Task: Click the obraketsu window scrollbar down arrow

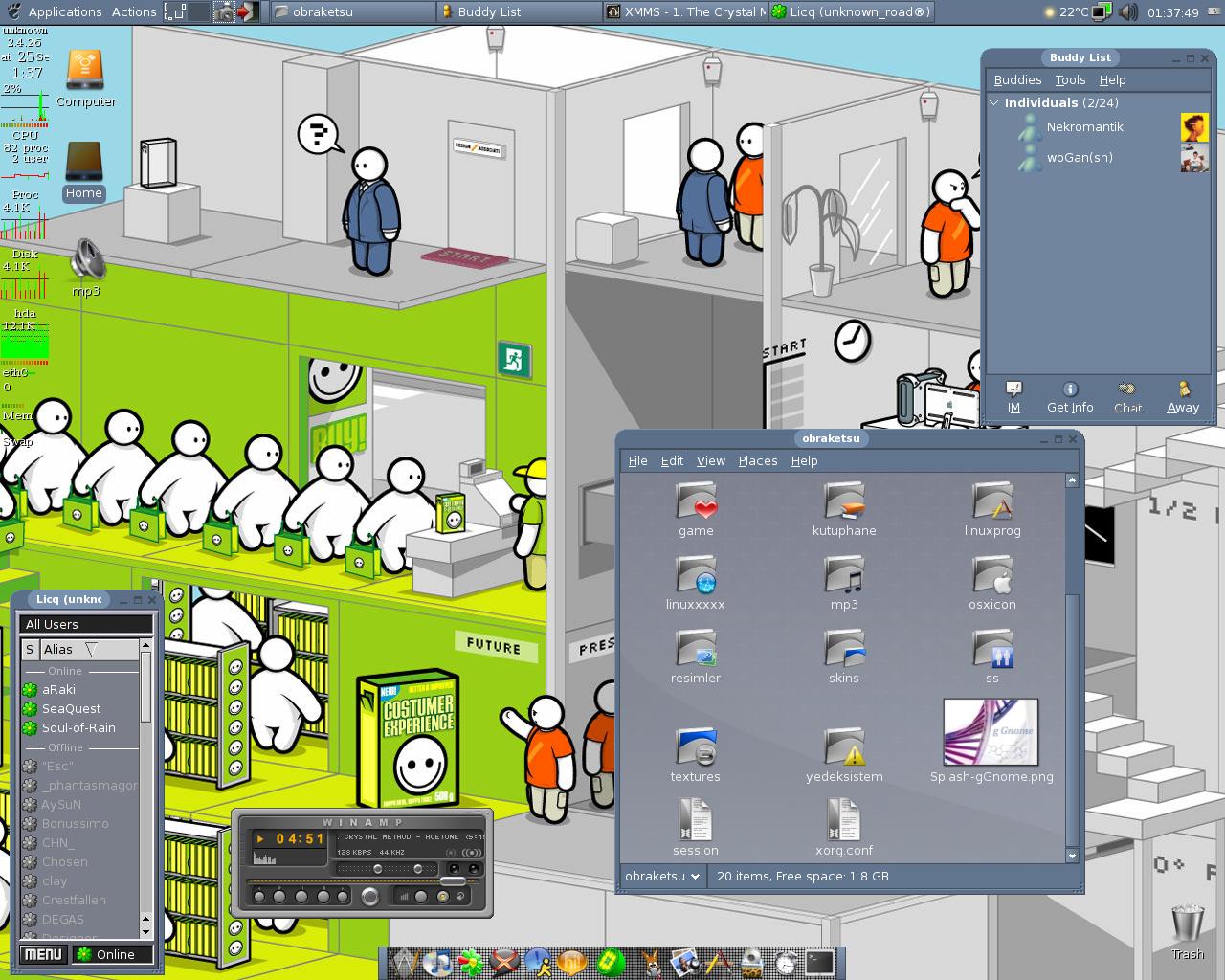Action: click(1072, 856)
